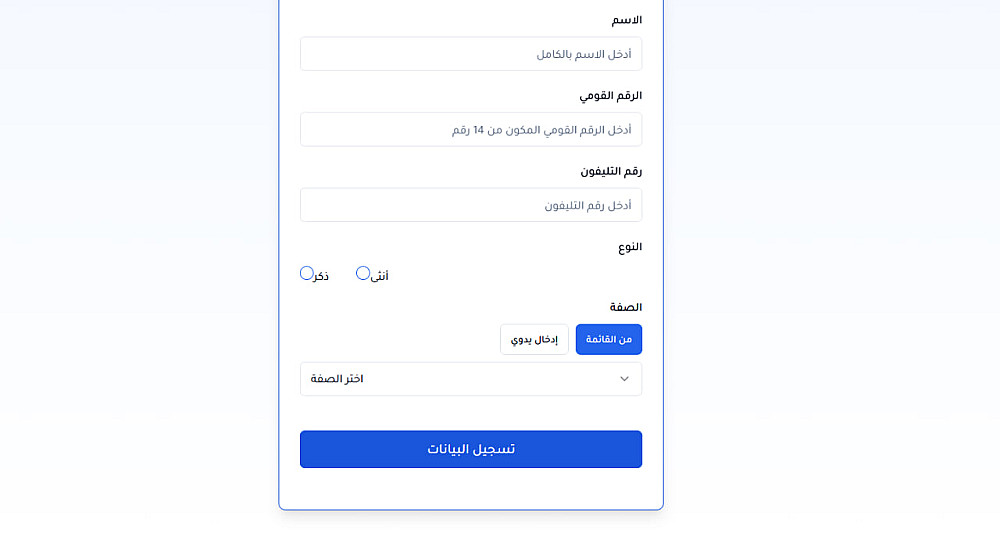Click the ذكر option label text
Image resolution: width=1000 pixels, height=537 pixels.
click(321, 276)
